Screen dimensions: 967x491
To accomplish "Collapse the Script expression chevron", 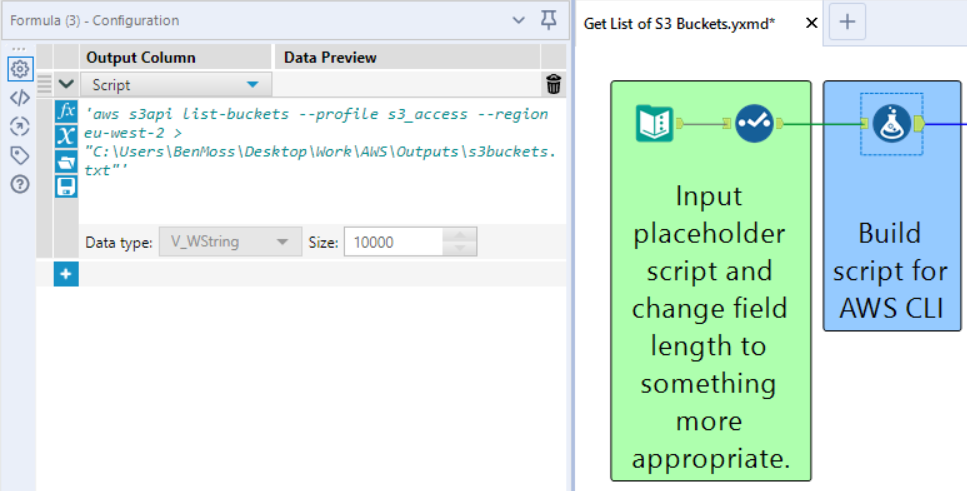I will pos(66,84).
